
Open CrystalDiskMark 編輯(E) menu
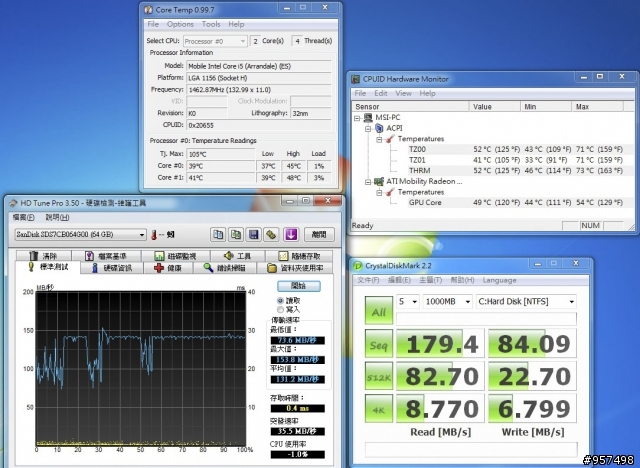[x=399, y=280]
